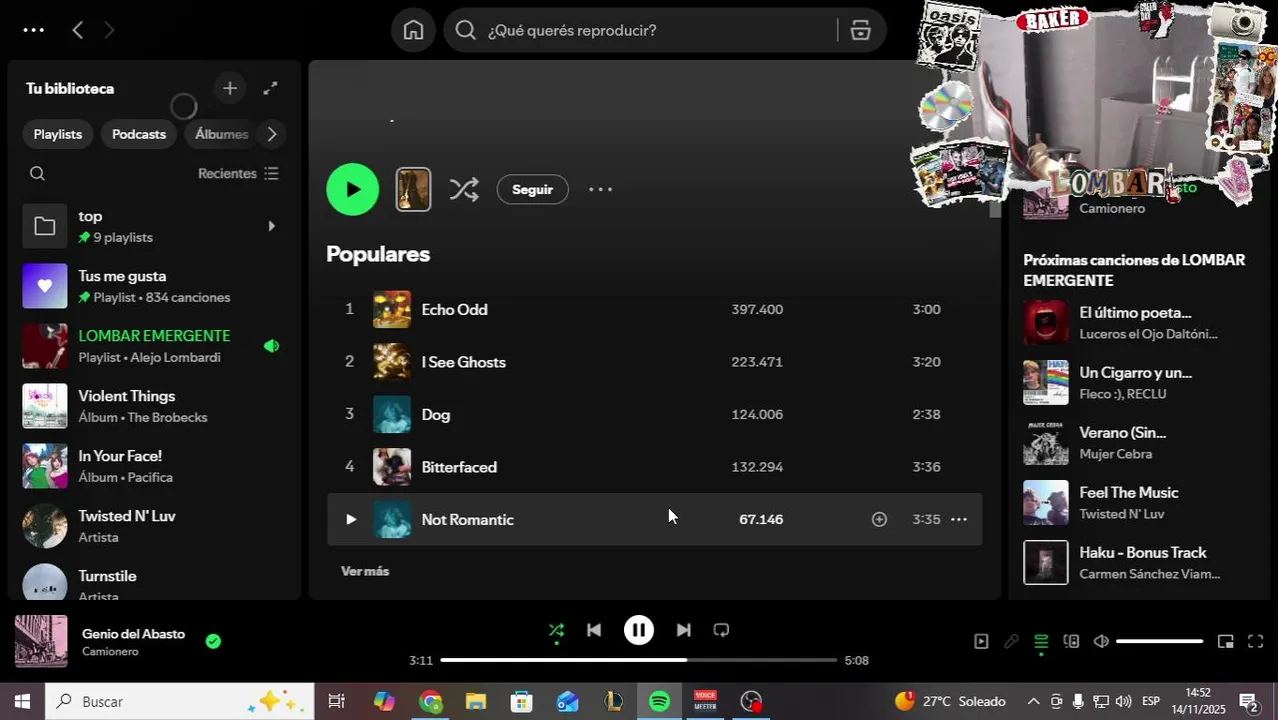The image size is (1278, 720).
Task: Open the Tus me gusta playlist
Action: (154, 286)
